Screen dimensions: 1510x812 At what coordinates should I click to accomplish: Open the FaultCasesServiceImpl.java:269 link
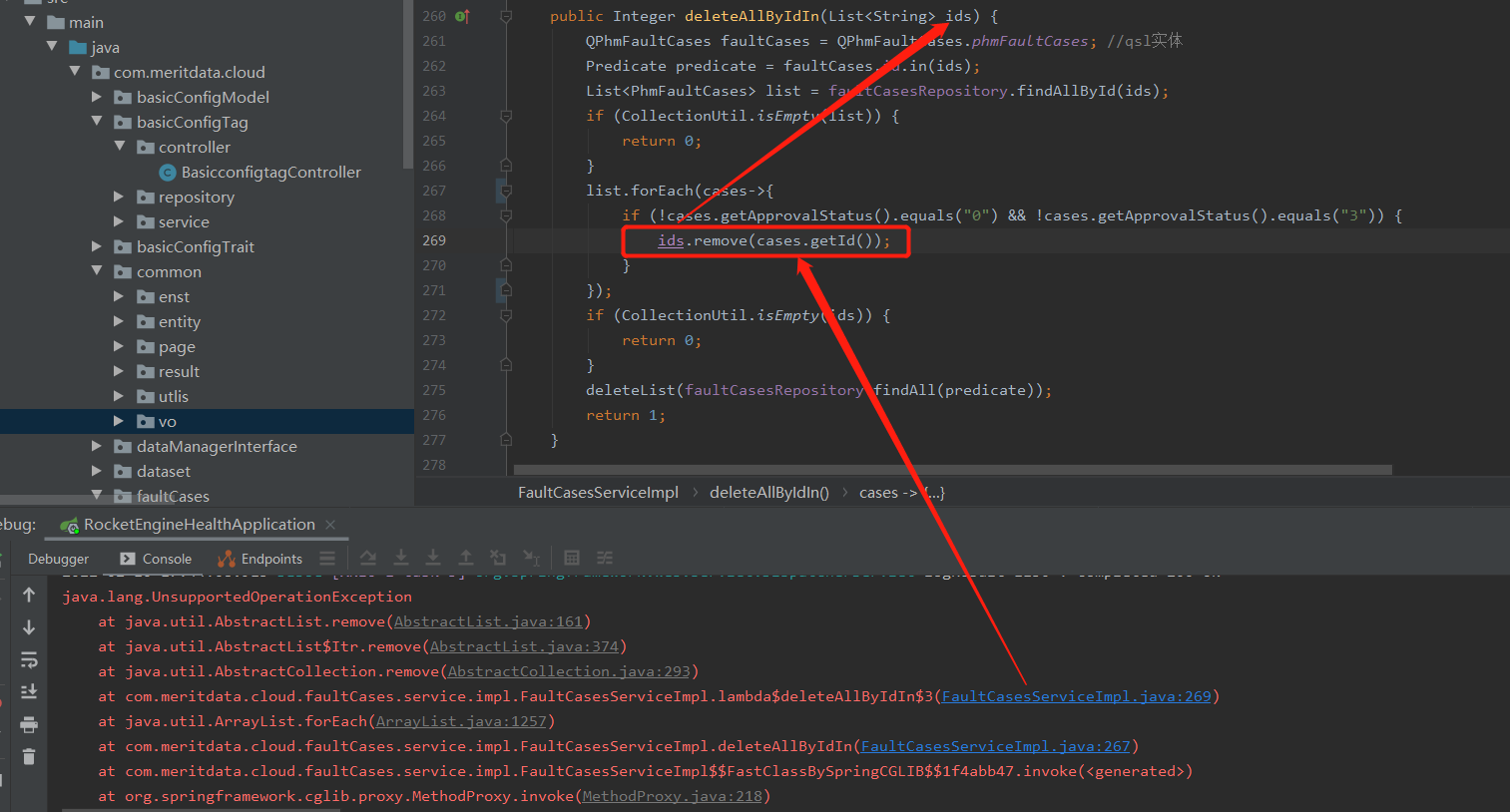click(1076, 696)
